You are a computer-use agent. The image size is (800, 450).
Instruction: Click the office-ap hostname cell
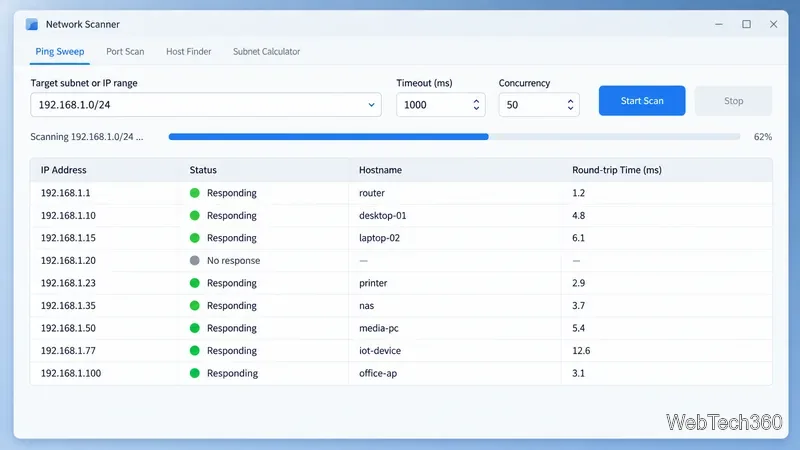click(378, 373)
